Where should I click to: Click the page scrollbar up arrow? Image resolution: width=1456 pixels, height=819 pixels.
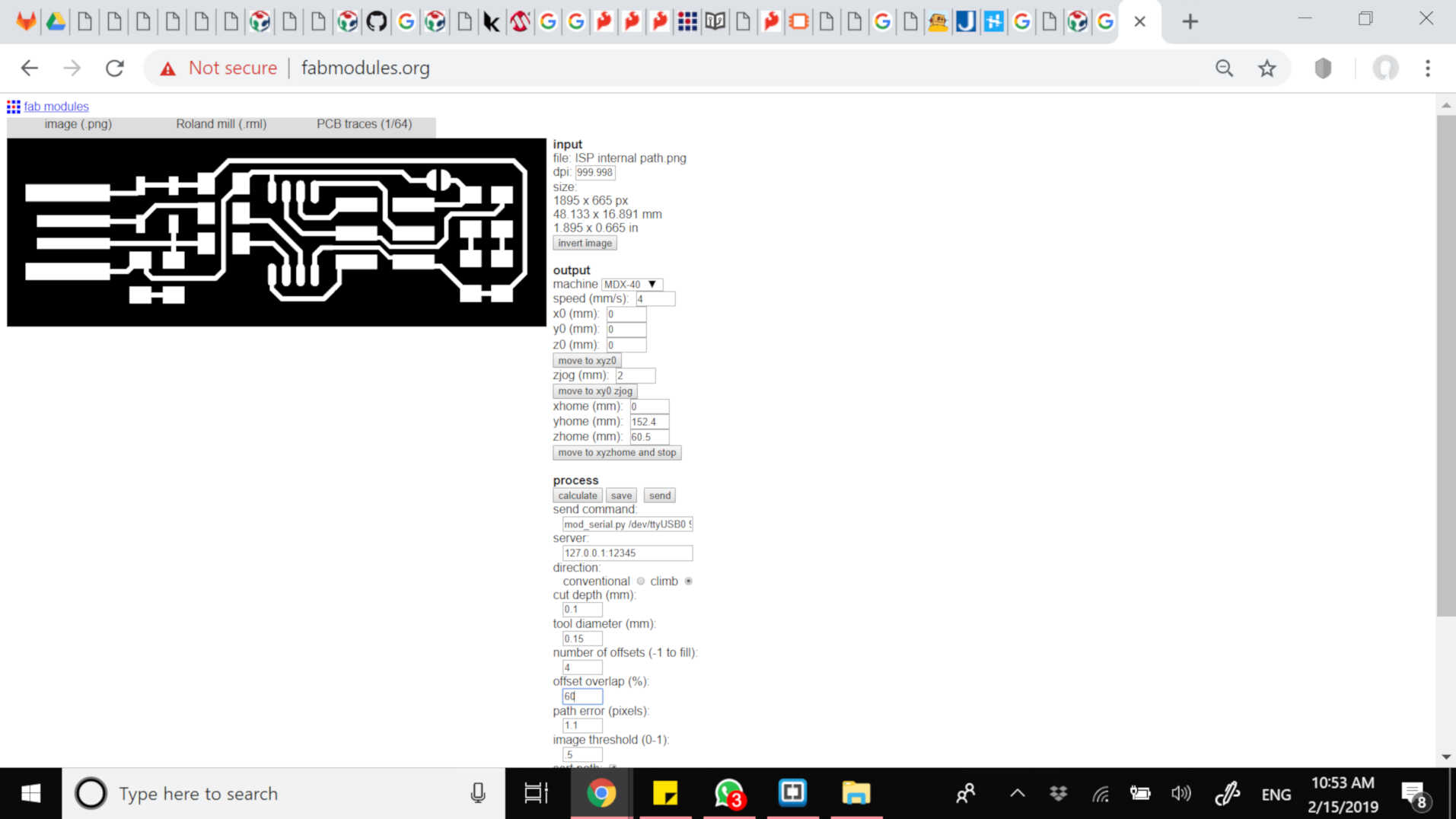1446,104
